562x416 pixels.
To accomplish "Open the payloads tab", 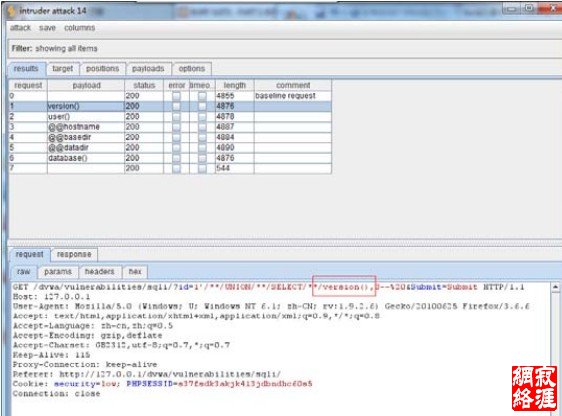I will point(148,69).
